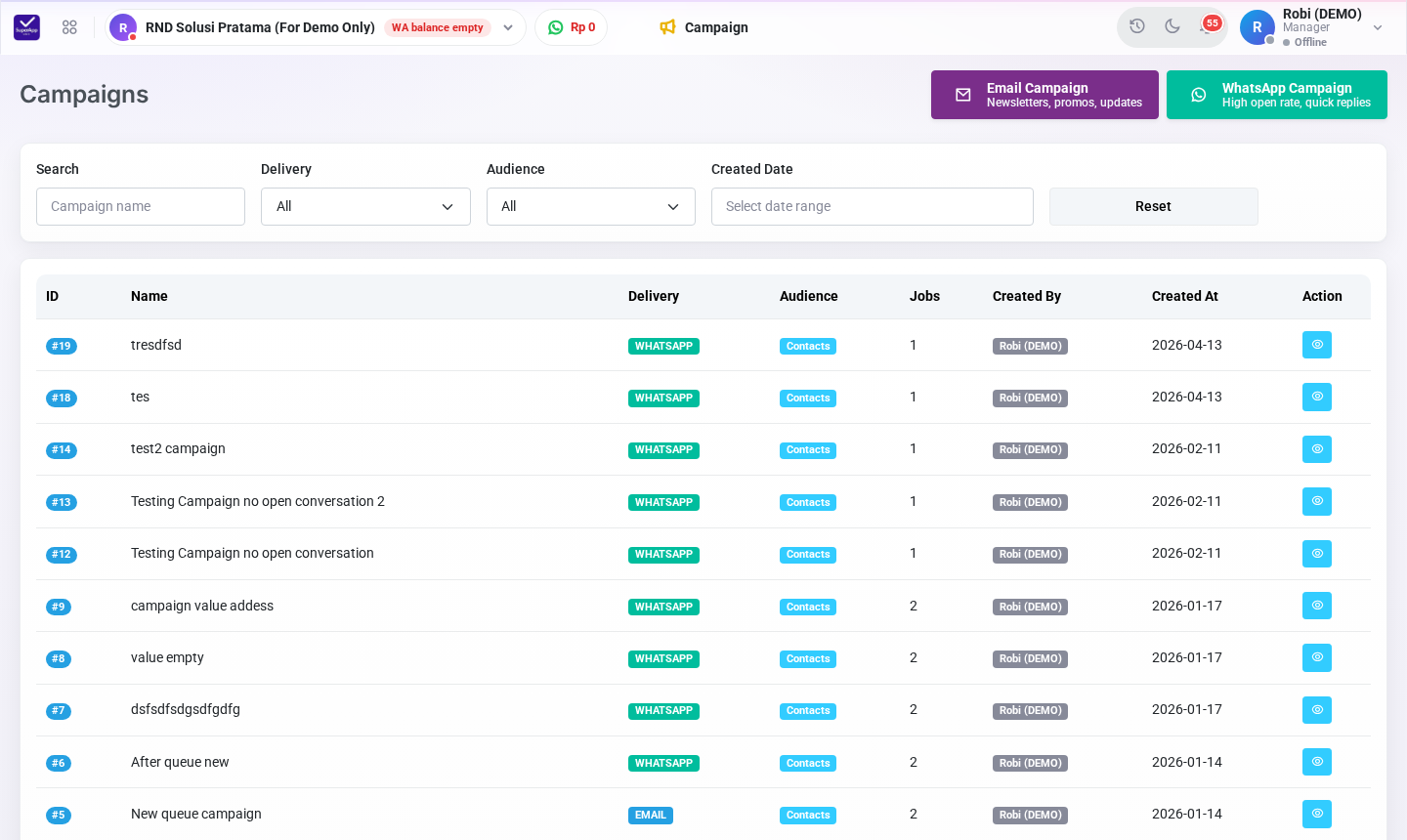Click the Robi (DEMO) profile avatar
This screenshot has width=1407, height=840.
pyautogui.click(x=1257, y=27)
